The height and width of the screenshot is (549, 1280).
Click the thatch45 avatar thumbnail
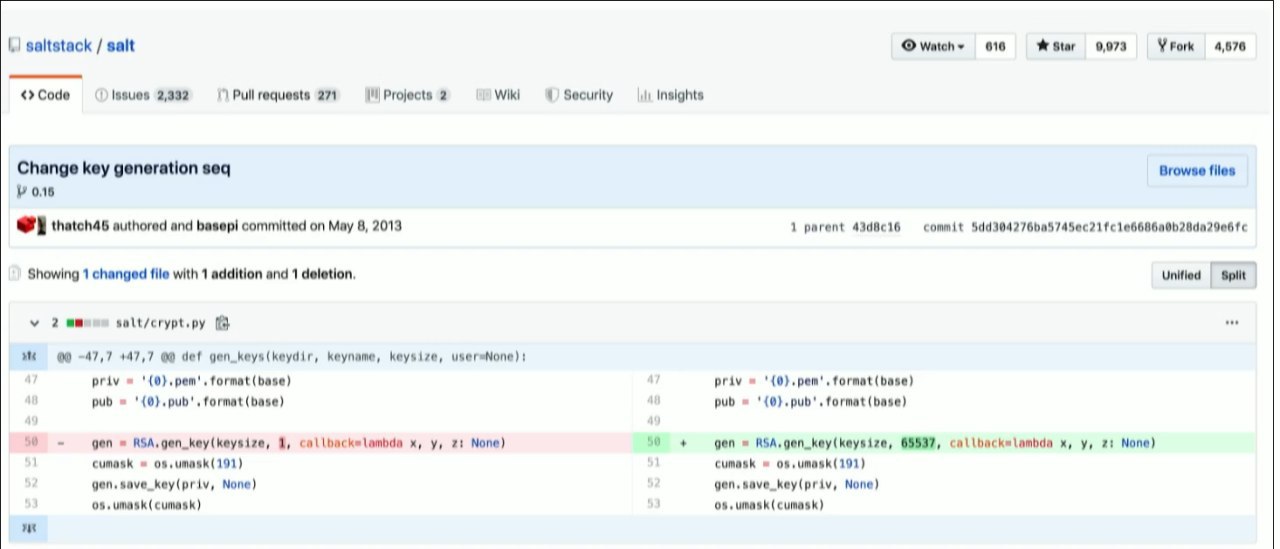(x=26, y=226)
